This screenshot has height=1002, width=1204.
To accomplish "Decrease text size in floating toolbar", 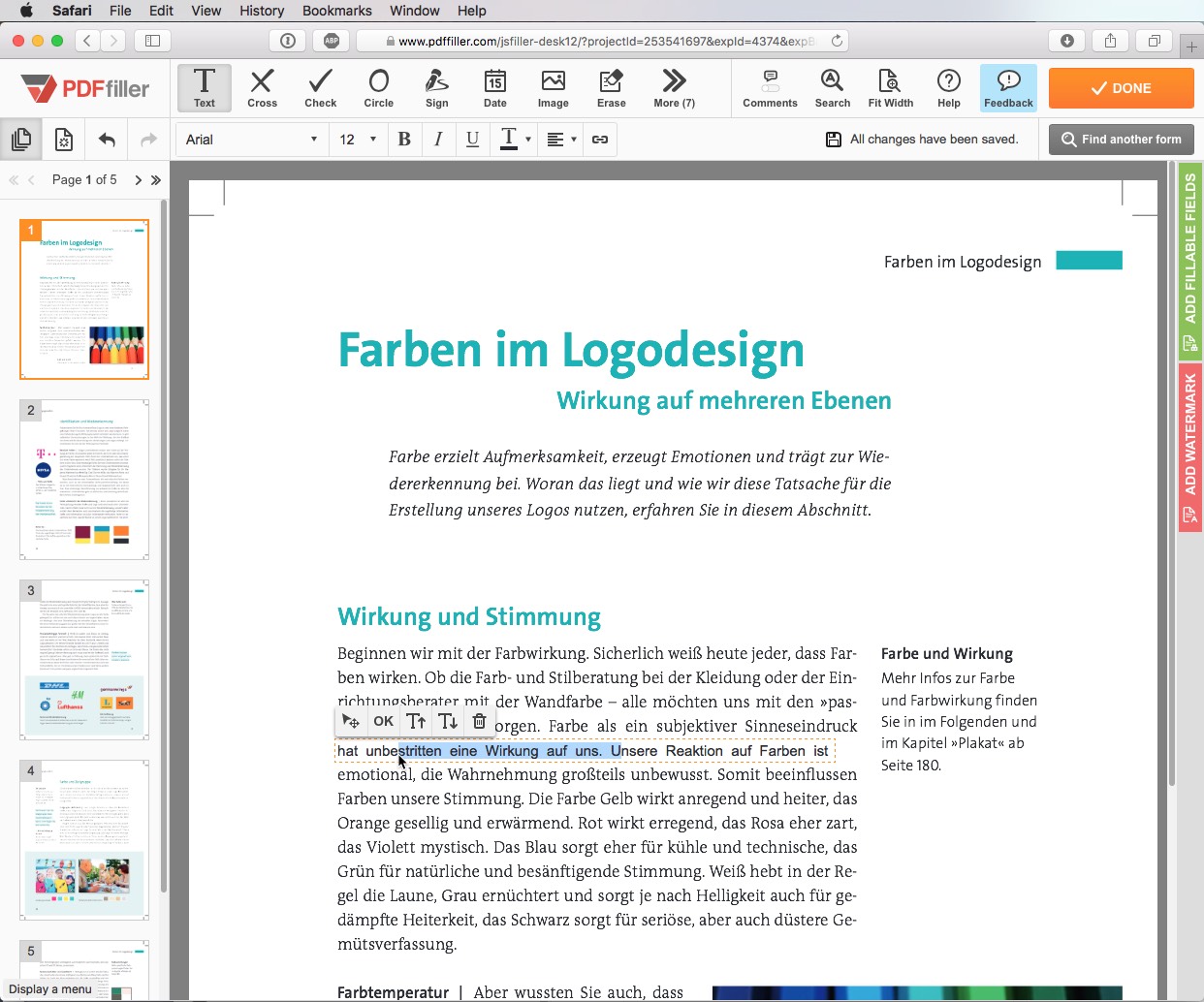I will coord(448,721).
